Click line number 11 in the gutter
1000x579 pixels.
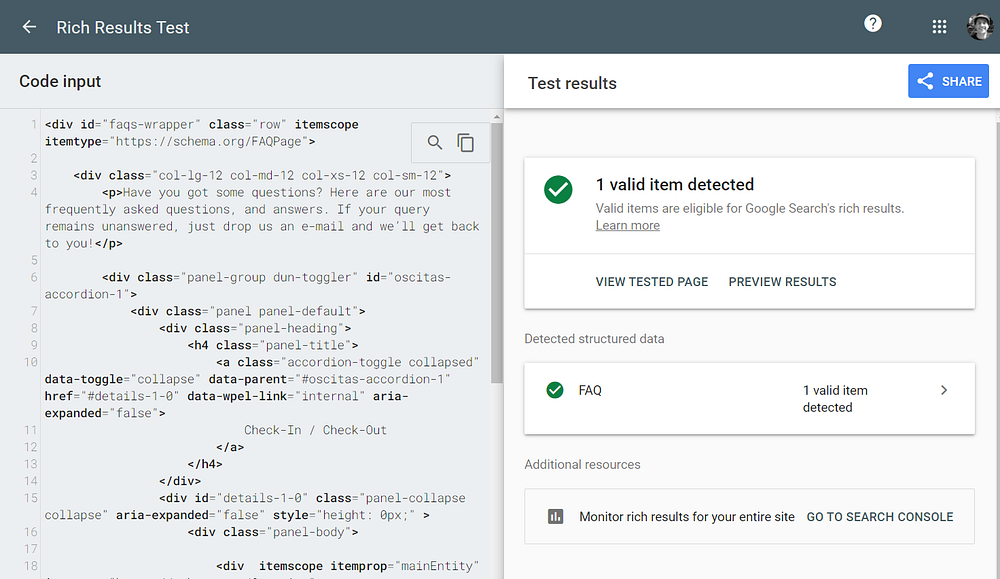tap(31, 430)
